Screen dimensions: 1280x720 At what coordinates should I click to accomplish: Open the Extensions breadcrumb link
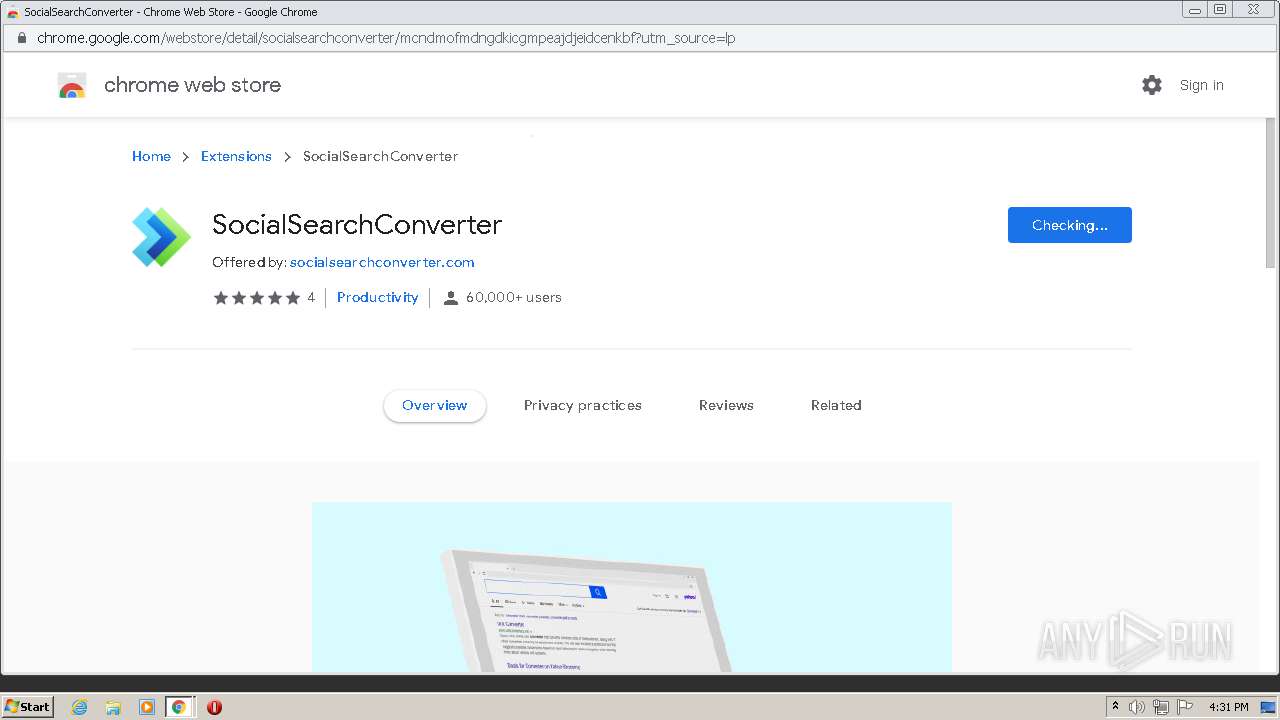[236, 156]
